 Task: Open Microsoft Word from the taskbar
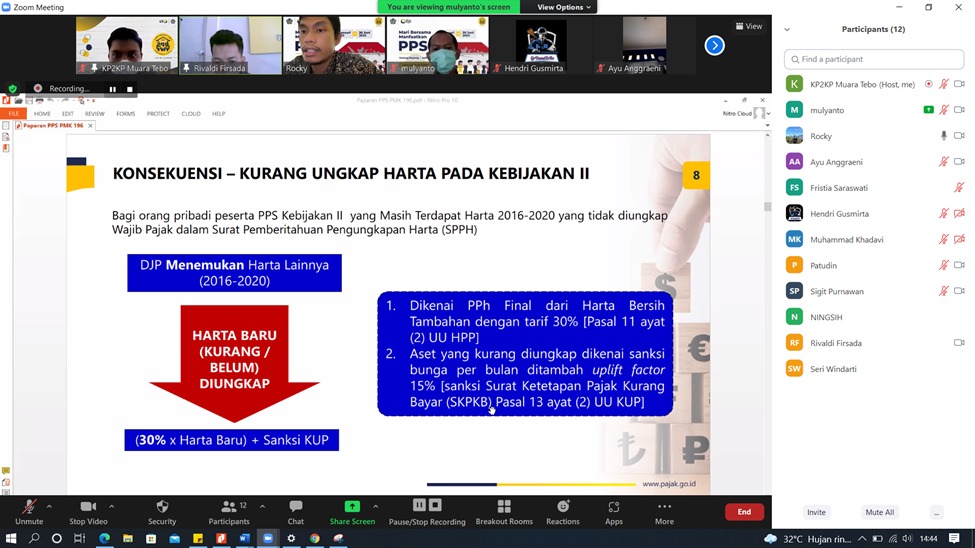[x=245, y=538]
